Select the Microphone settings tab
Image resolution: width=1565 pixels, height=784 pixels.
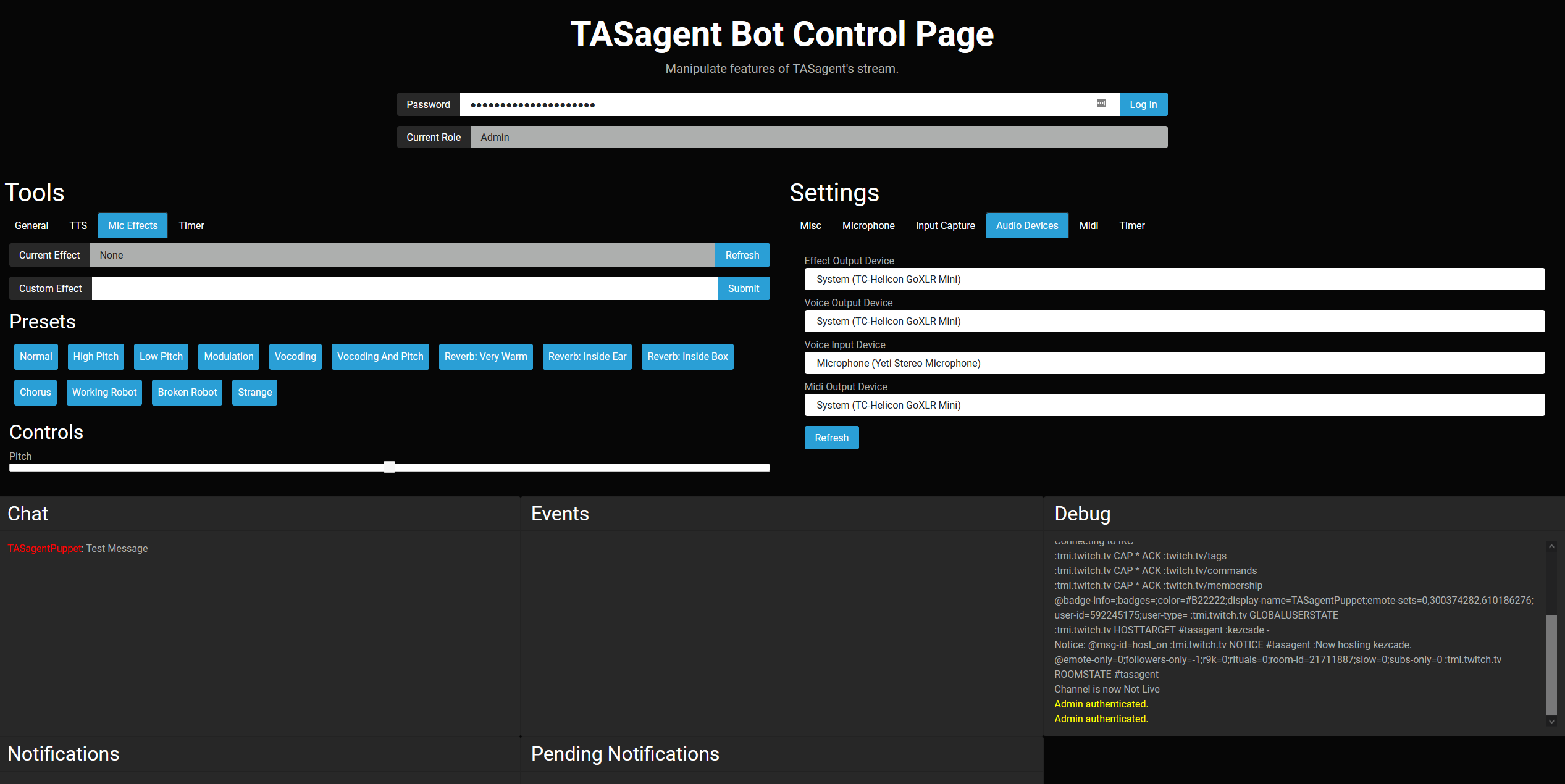pos(868,225)
